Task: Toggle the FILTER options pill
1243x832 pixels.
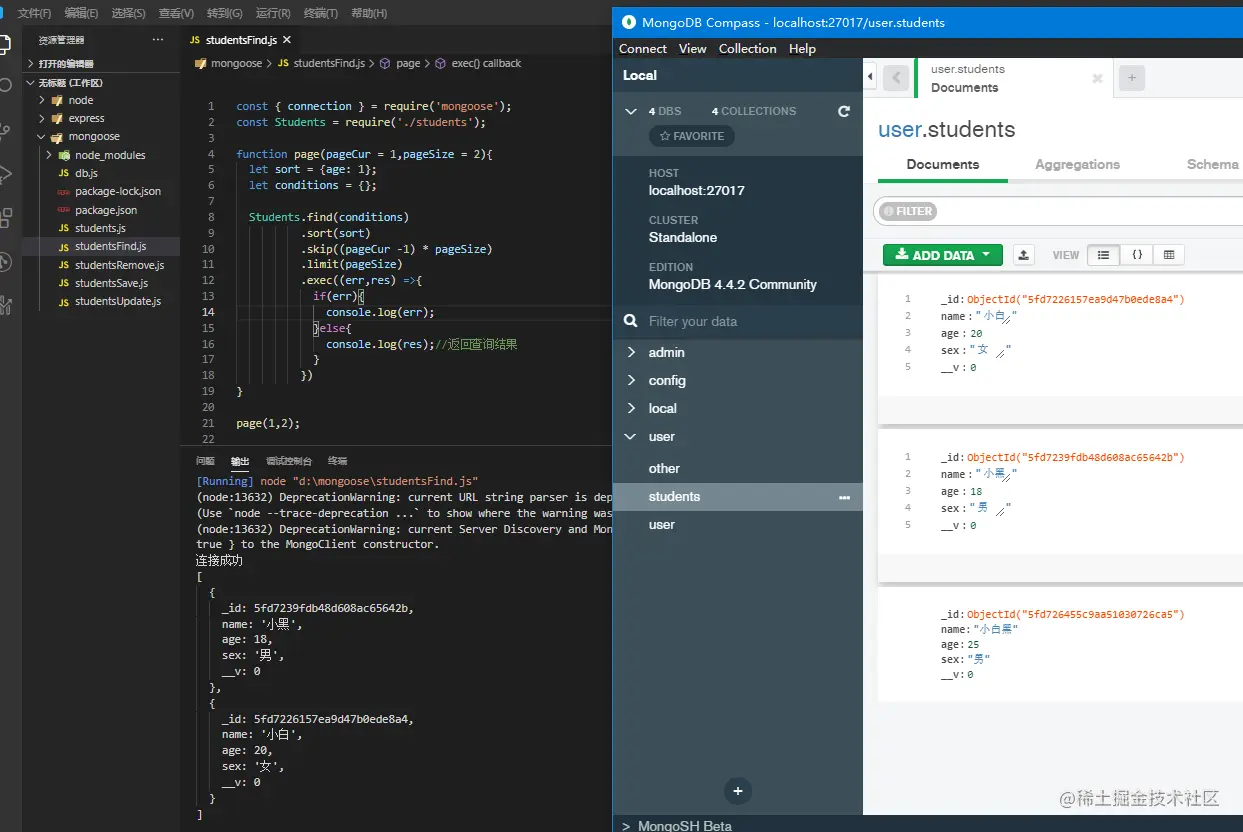Action: [907, 211]
